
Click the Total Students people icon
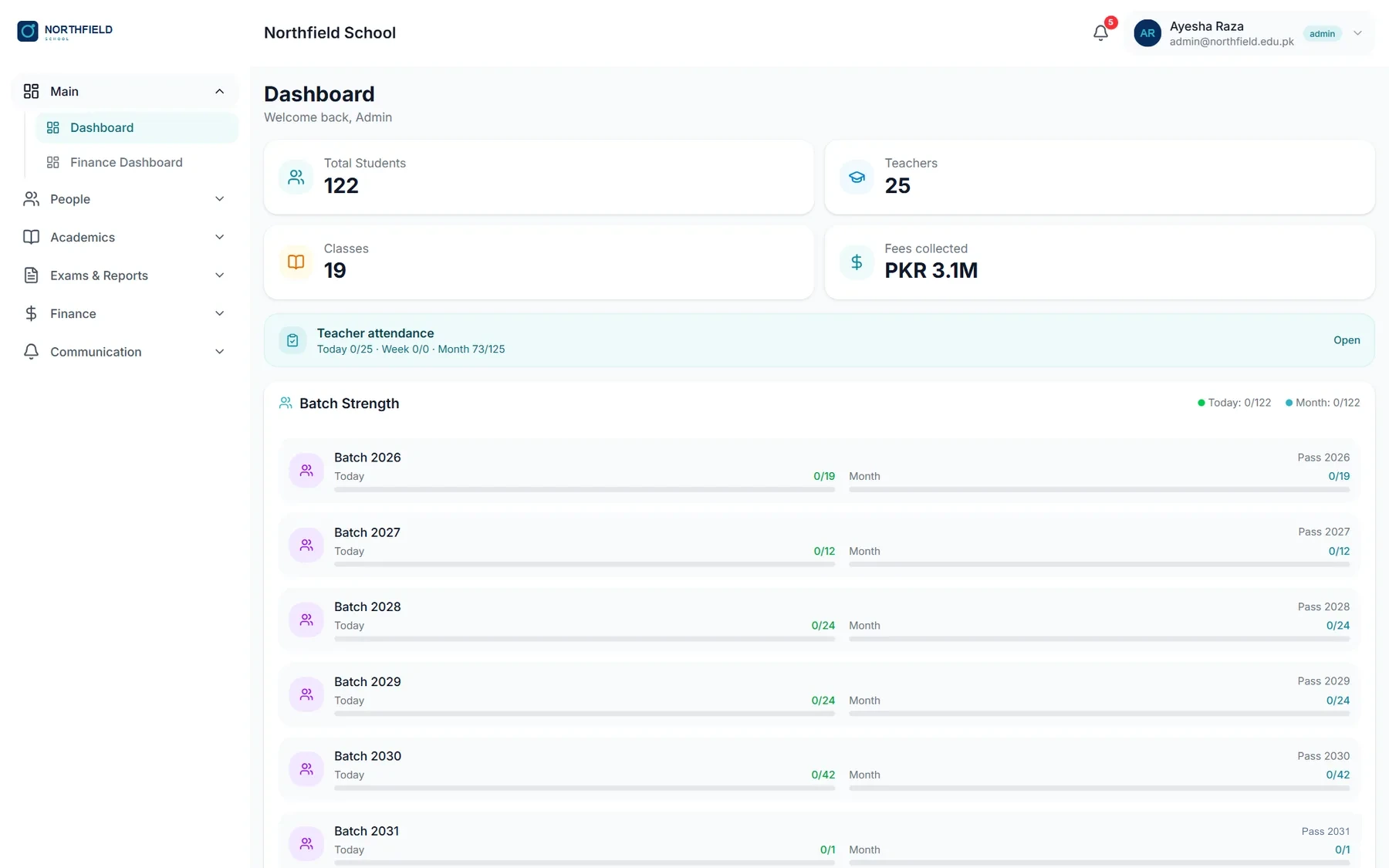tap(296, 177)
